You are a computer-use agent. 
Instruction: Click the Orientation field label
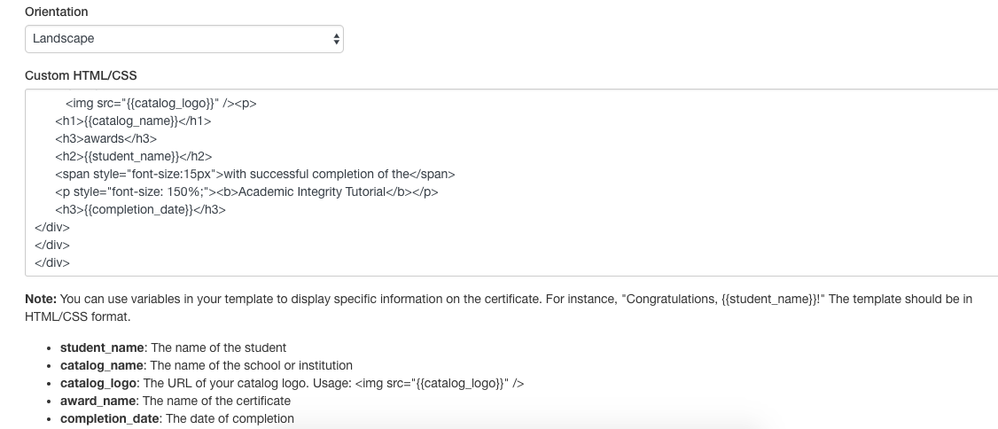coord(55,12)
